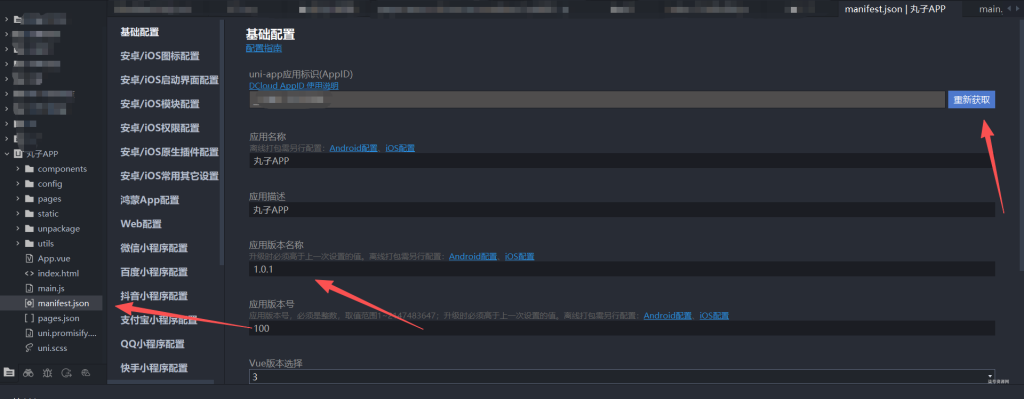Click the components folder icon

click(29, 168)
